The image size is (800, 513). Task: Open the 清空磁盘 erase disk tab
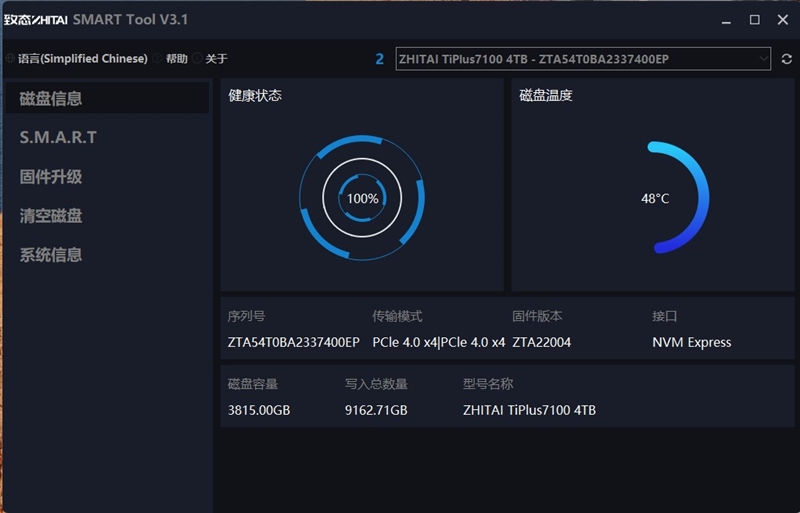[x=51, y=216]
